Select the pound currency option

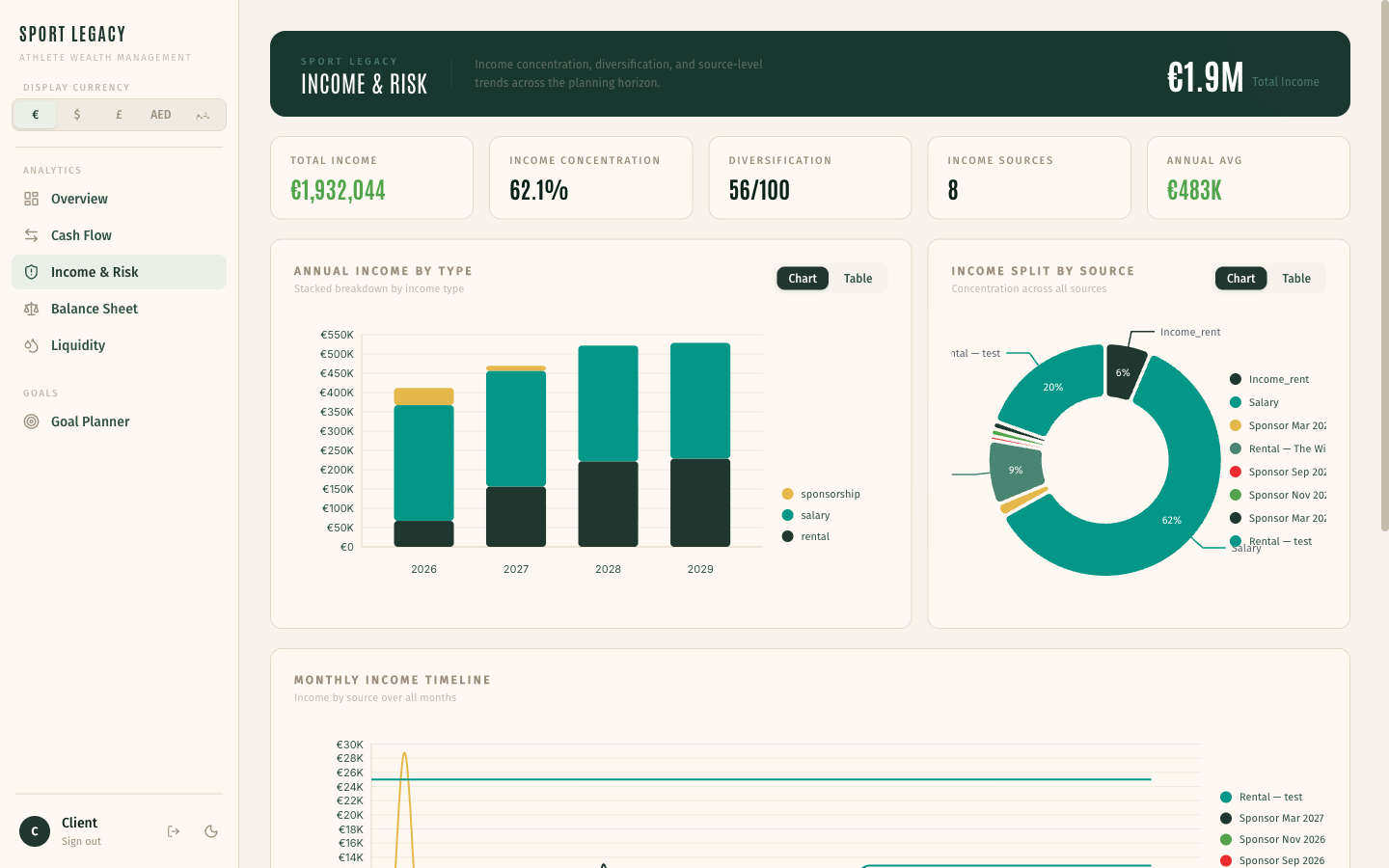(x=118, y=114)
